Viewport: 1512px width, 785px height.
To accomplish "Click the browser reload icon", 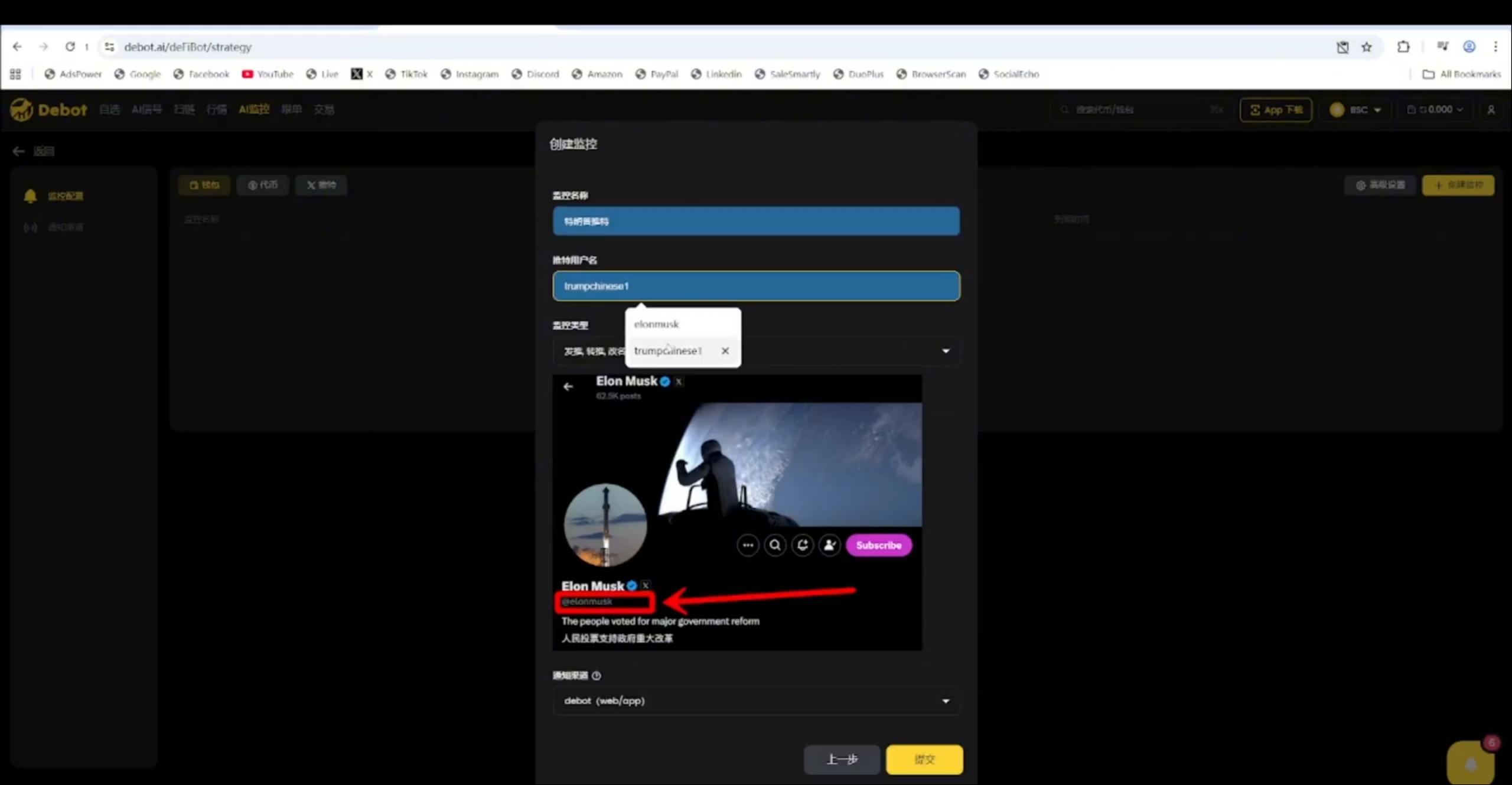I will pyautogui.click(x=70, y=47).
